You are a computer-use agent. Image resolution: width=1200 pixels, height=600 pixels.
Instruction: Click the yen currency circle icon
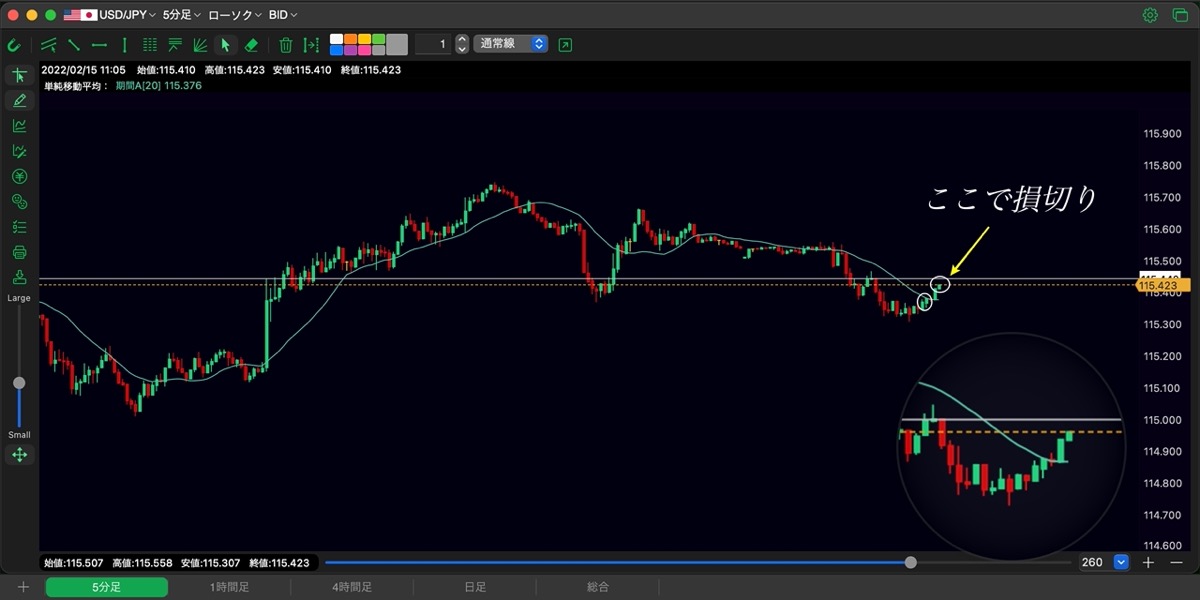click(x=19, y=177)
